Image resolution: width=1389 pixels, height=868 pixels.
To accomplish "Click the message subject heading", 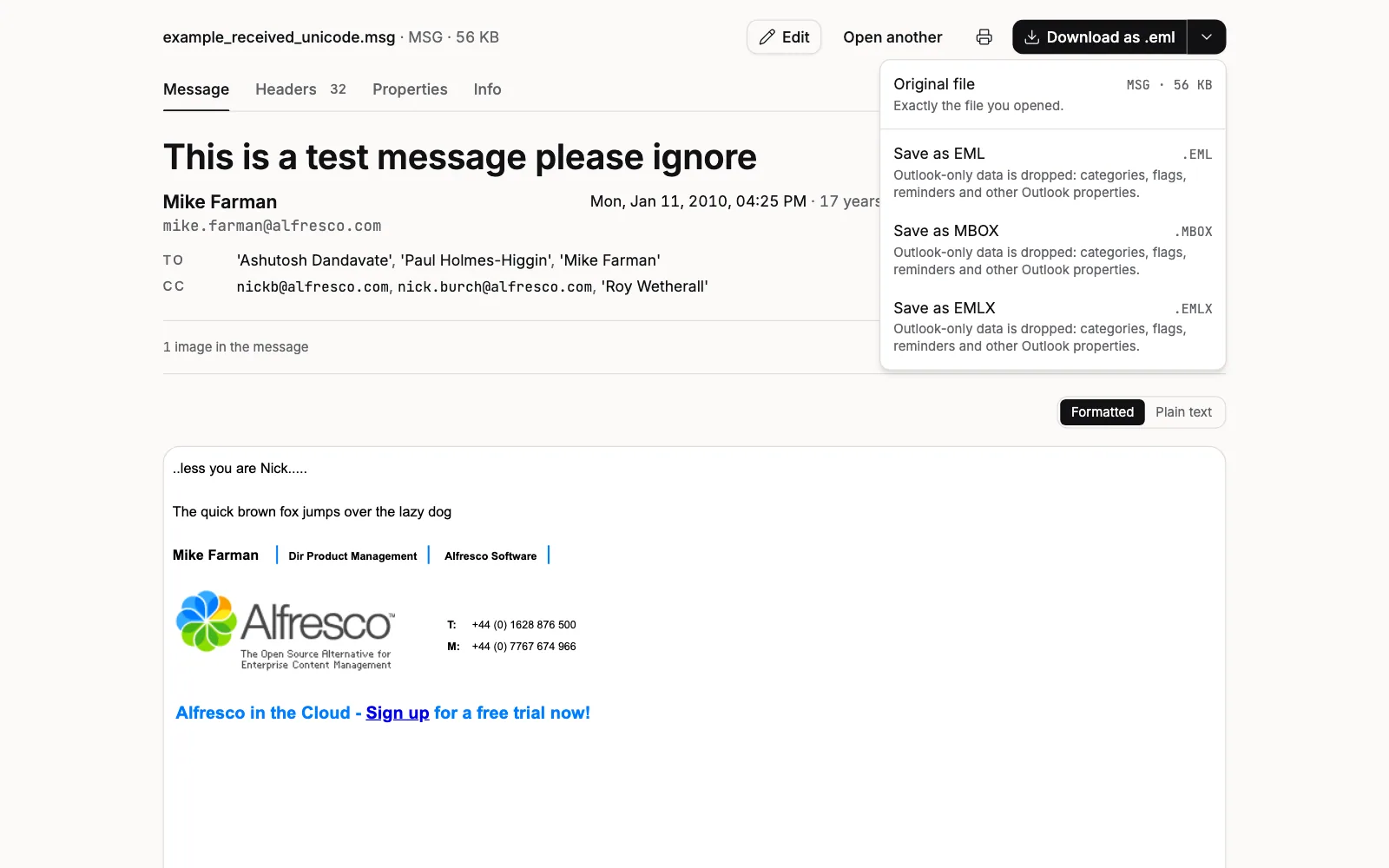I will pos(460,157).
